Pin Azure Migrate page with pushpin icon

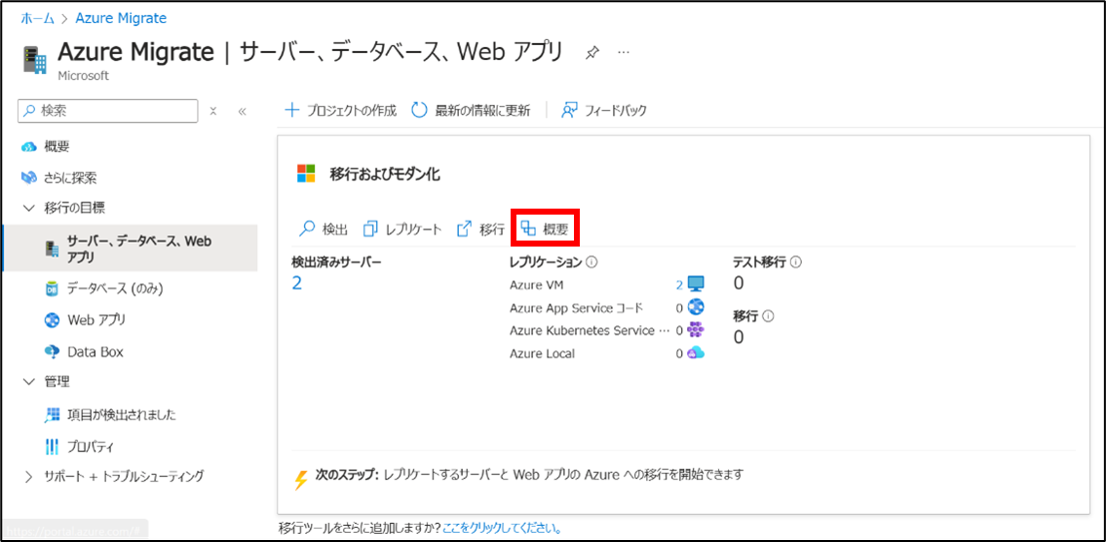pyautogui.click(x=592, y=53)
